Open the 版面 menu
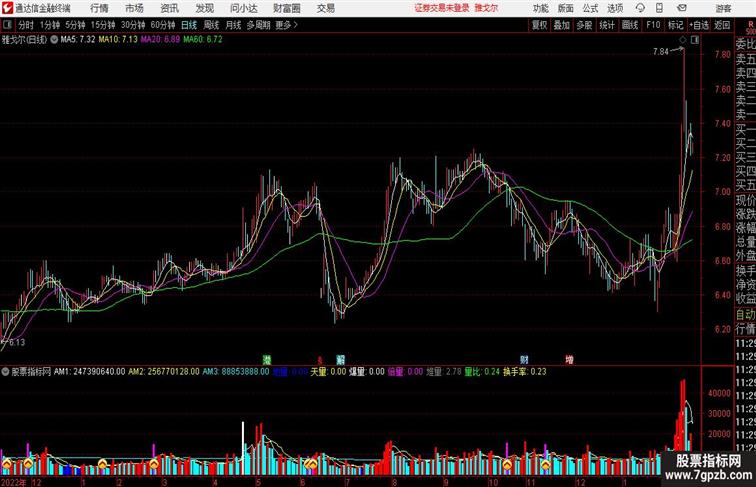 click(566, 8)
